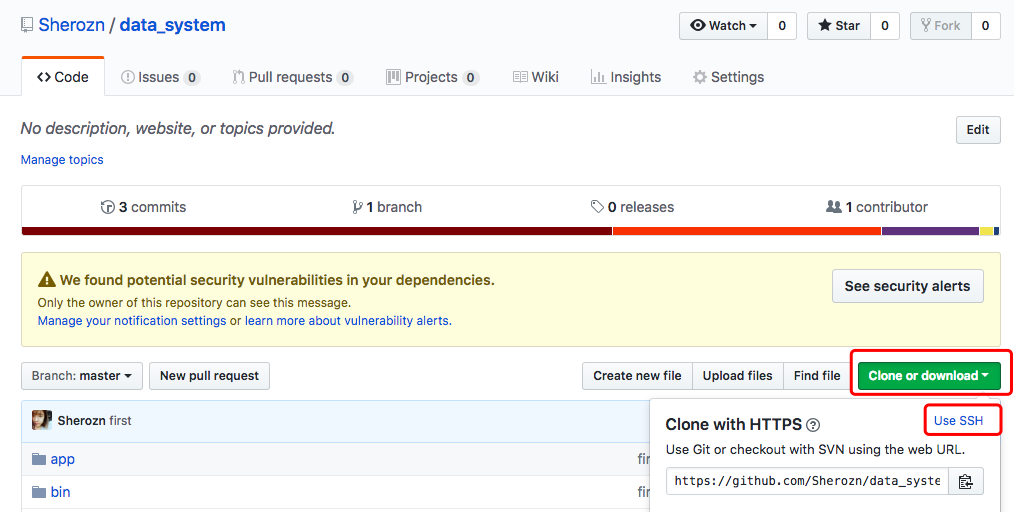Switch to the Code tab
Screen dimensions: 1014x512
(x=63, y=77)
